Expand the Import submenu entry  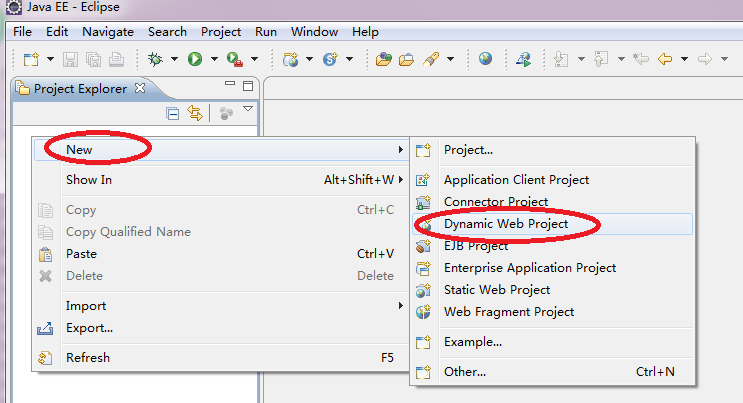[222, 306]
